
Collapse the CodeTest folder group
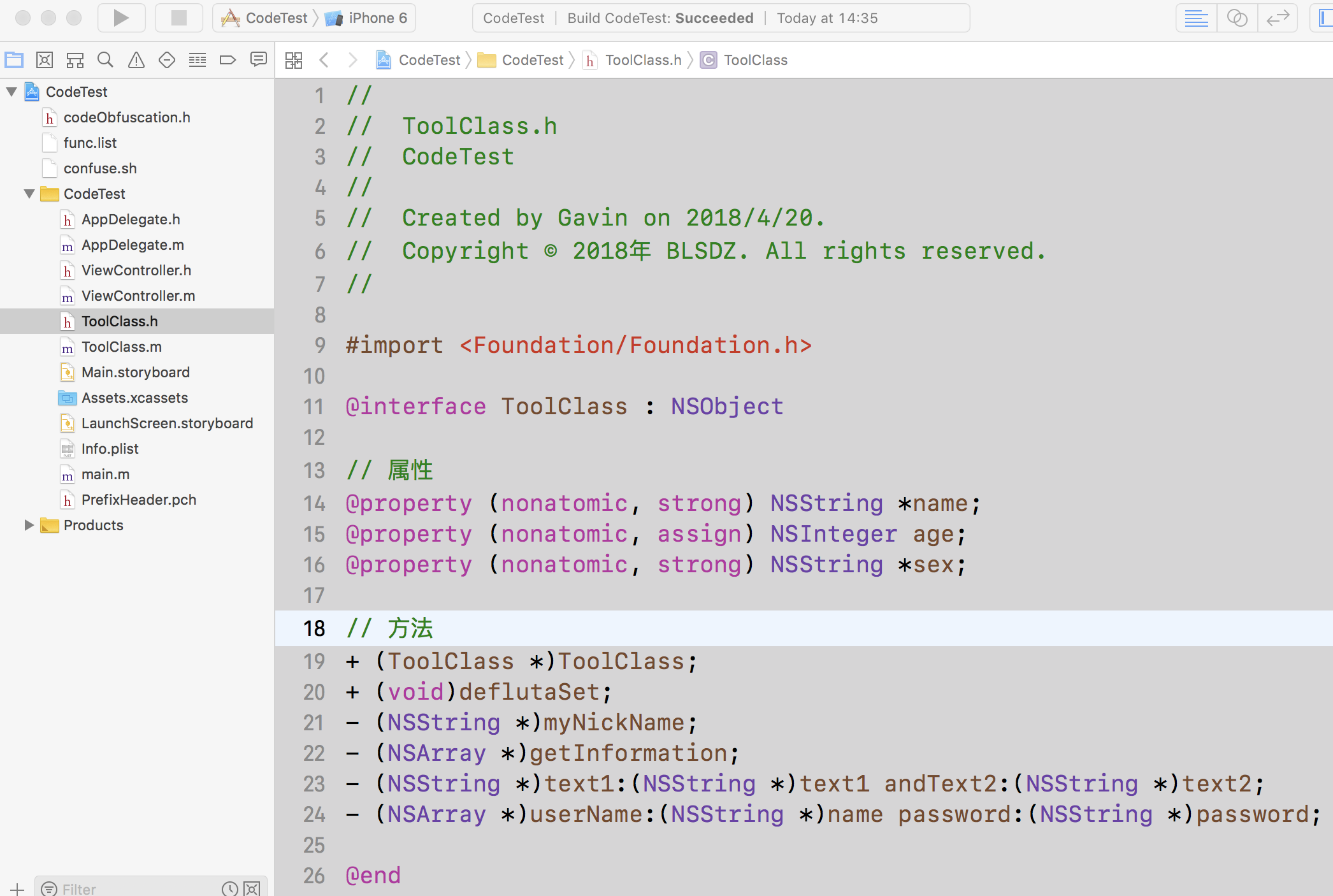click(x=29, y=194)
